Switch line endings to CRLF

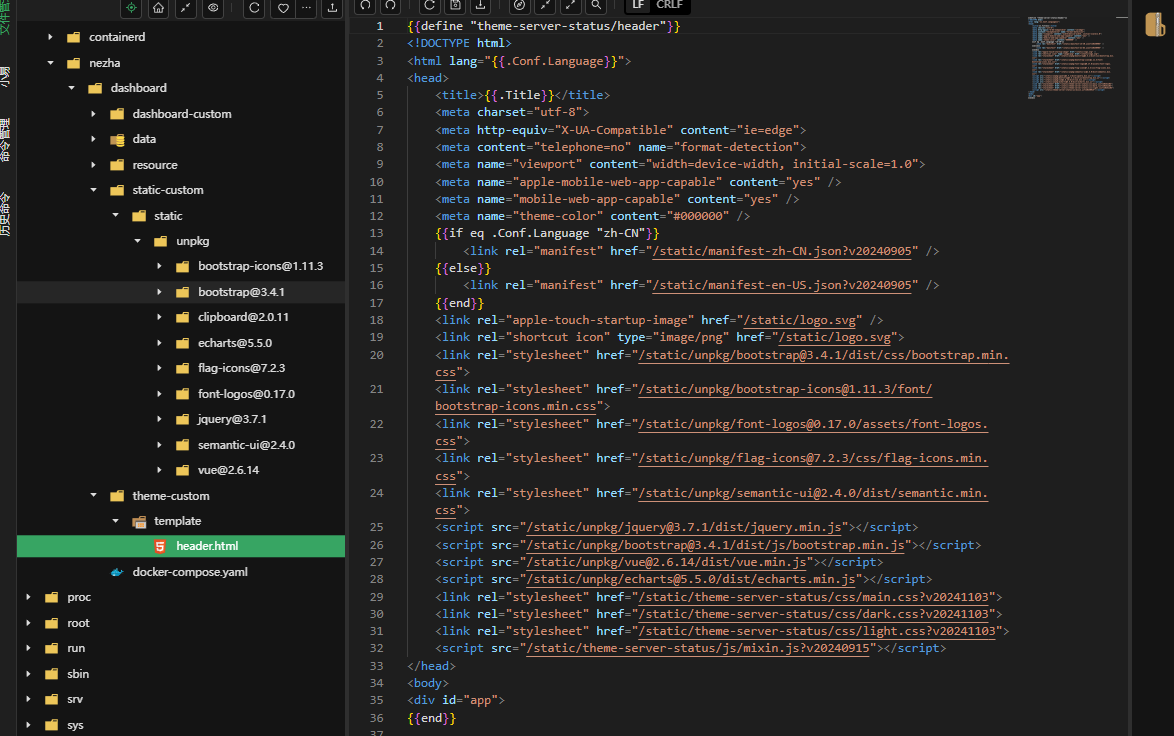669,5
